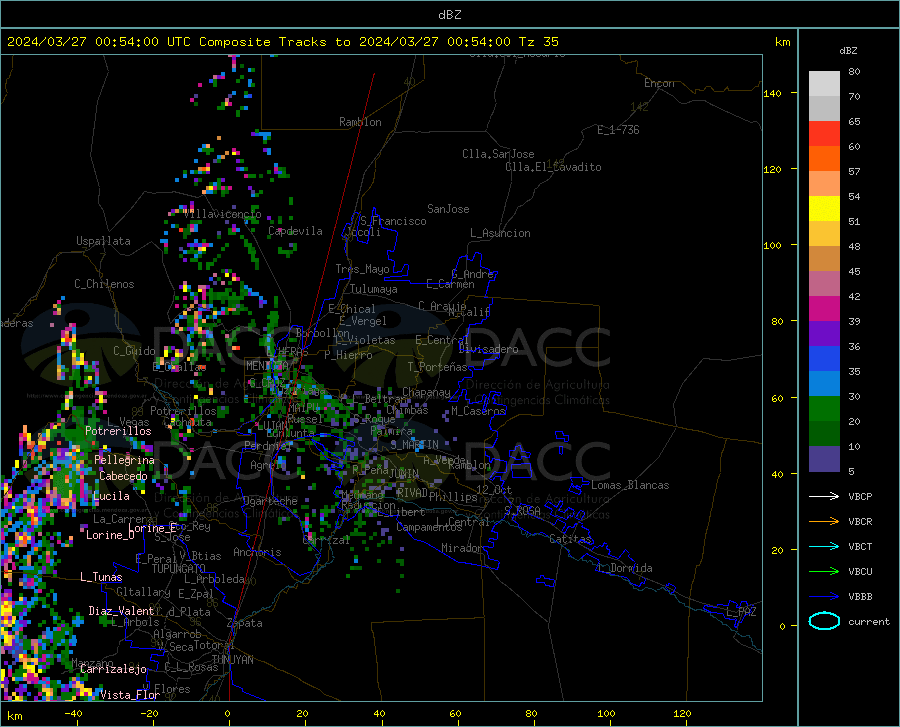Click the cyan VBCT arrow in the legend
900x727 pixels.
click(824, 546)
